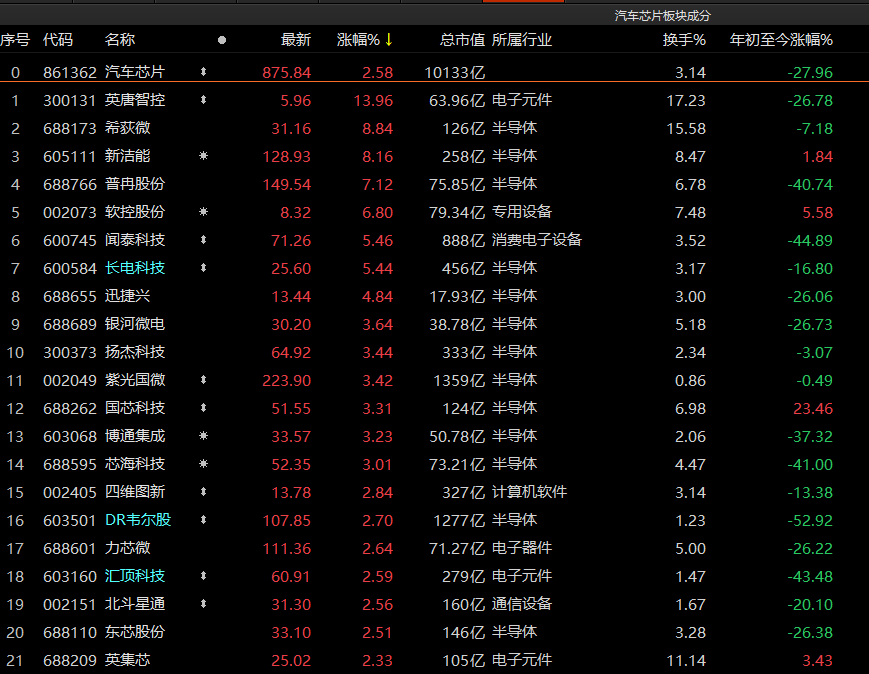Screen dimensions: 869x674
Task: Click the asterisk icon beside 新洁能
Action: (204, 156)
